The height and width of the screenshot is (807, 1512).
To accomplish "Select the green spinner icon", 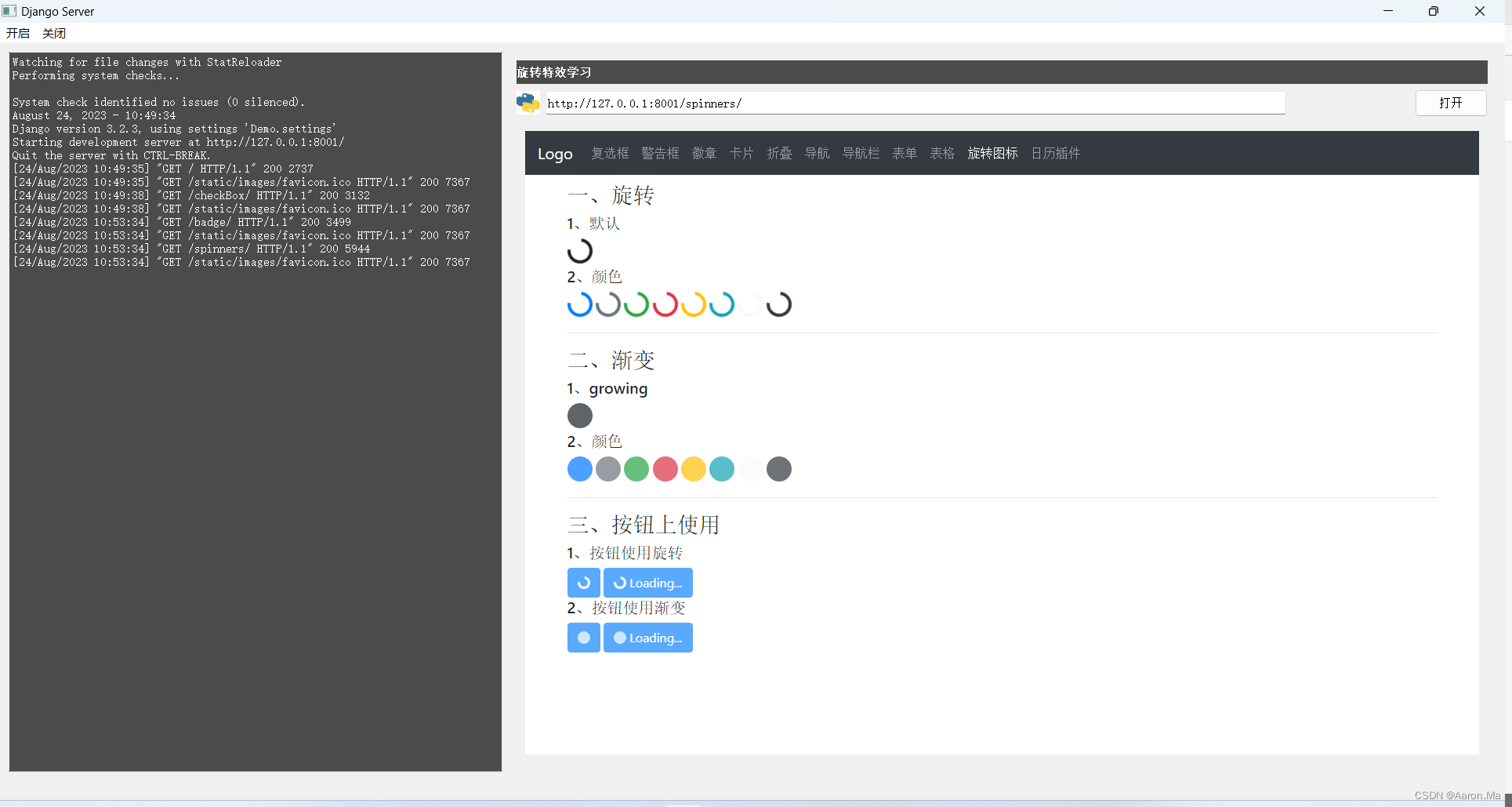I will tap(636, 304).
